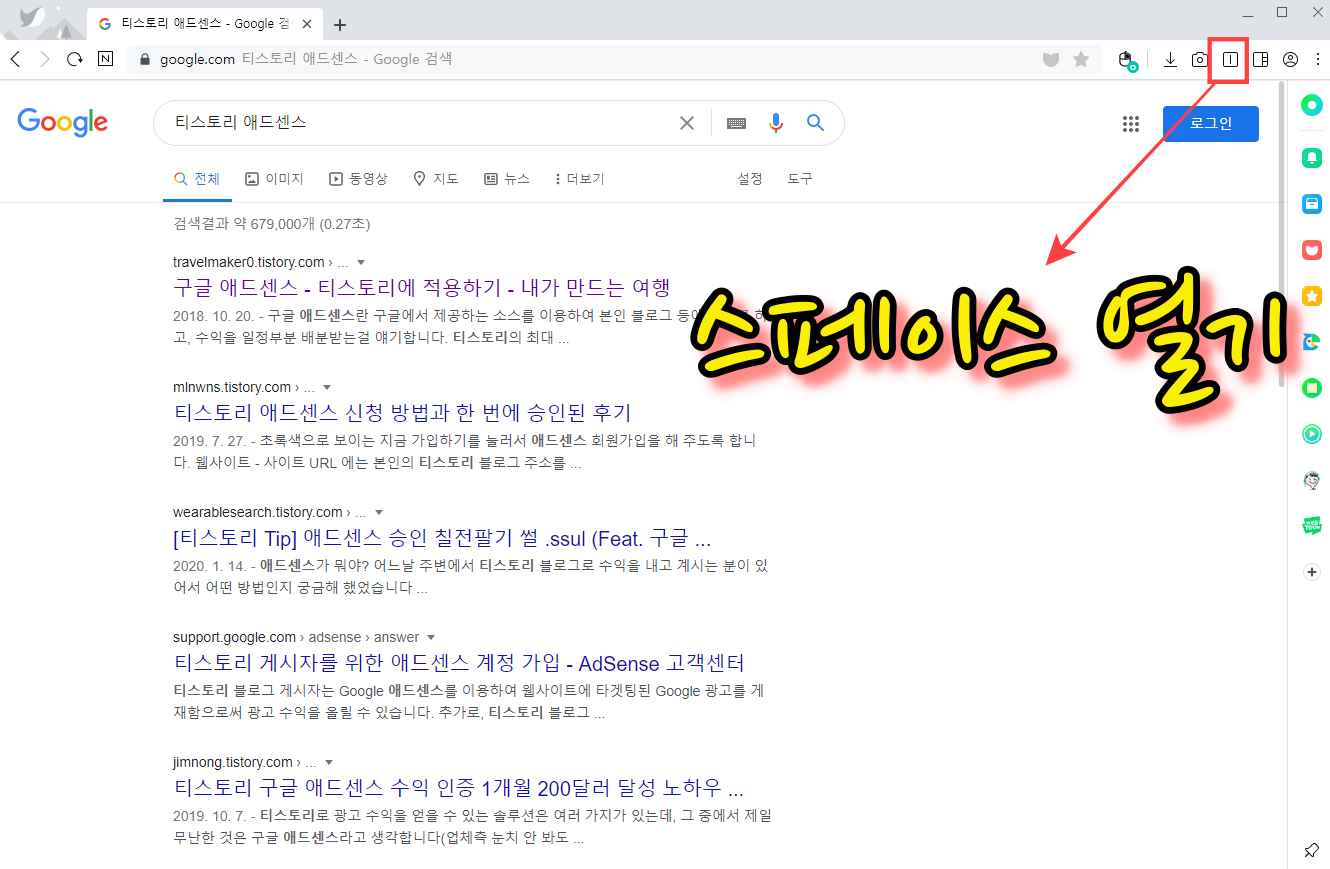Open a new tab with plus button

[x=340, y=24]
